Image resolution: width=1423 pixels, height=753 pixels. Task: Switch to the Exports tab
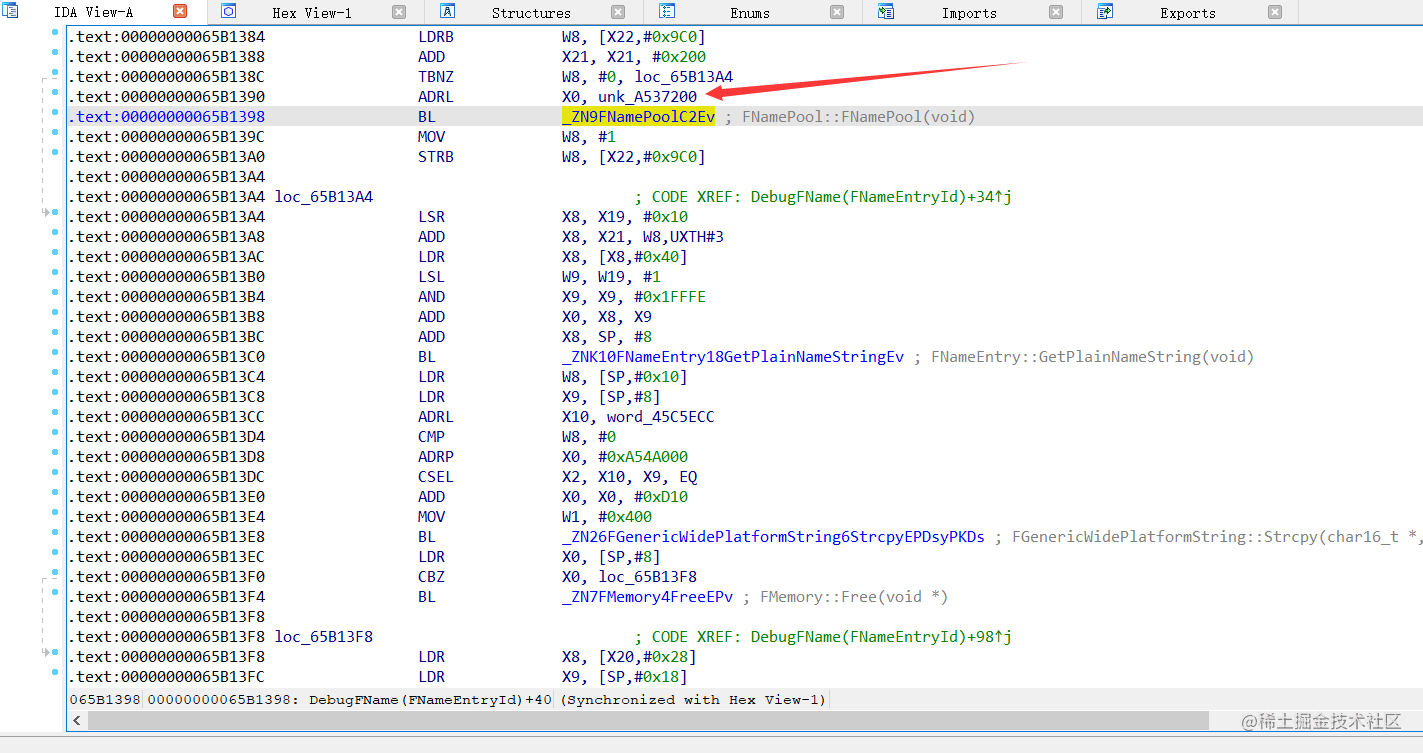1187,12
